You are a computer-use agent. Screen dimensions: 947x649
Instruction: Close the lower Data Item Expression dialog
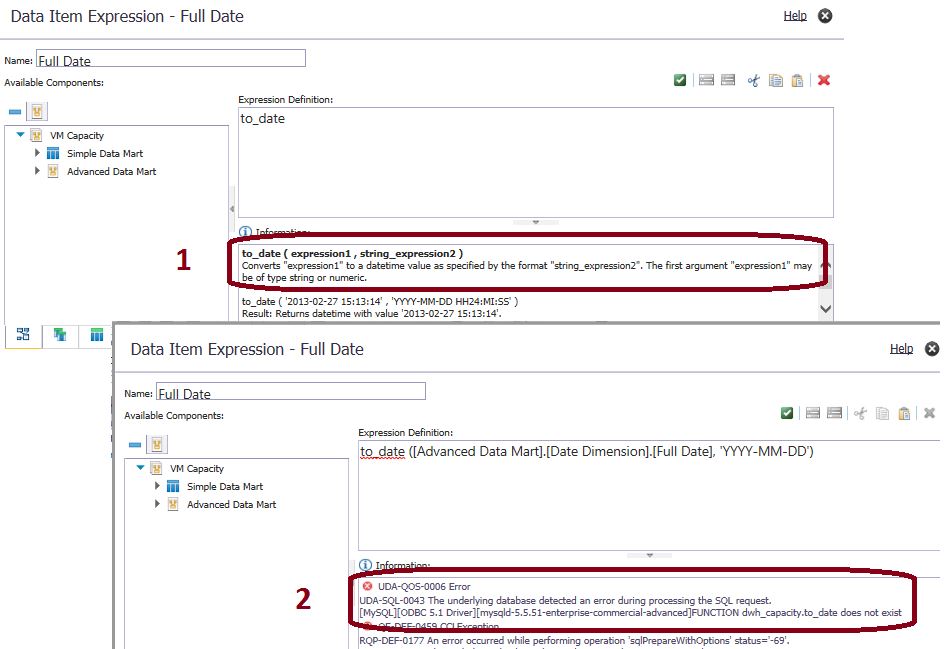point(933,348)
